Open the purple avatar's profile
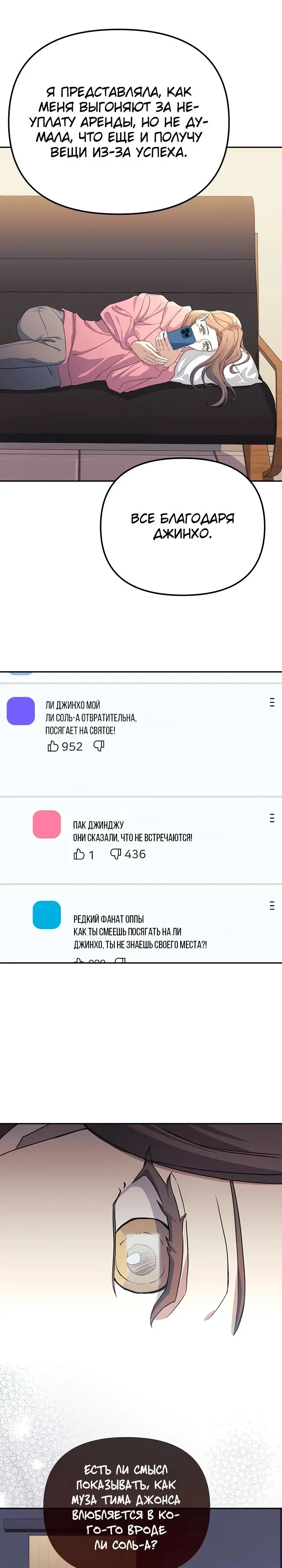 (21, 711)
